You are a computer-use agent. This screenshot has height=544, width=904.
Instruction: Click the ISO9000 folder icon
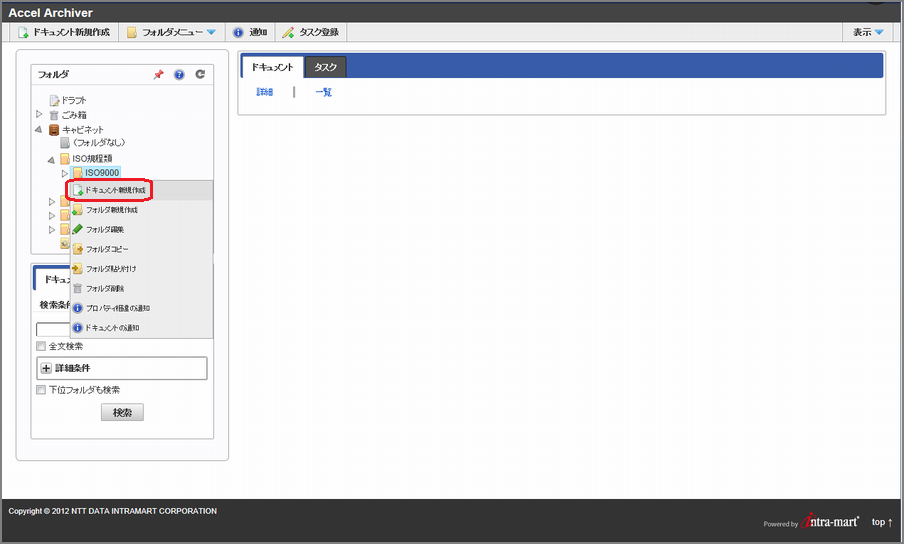click(77, 172)
